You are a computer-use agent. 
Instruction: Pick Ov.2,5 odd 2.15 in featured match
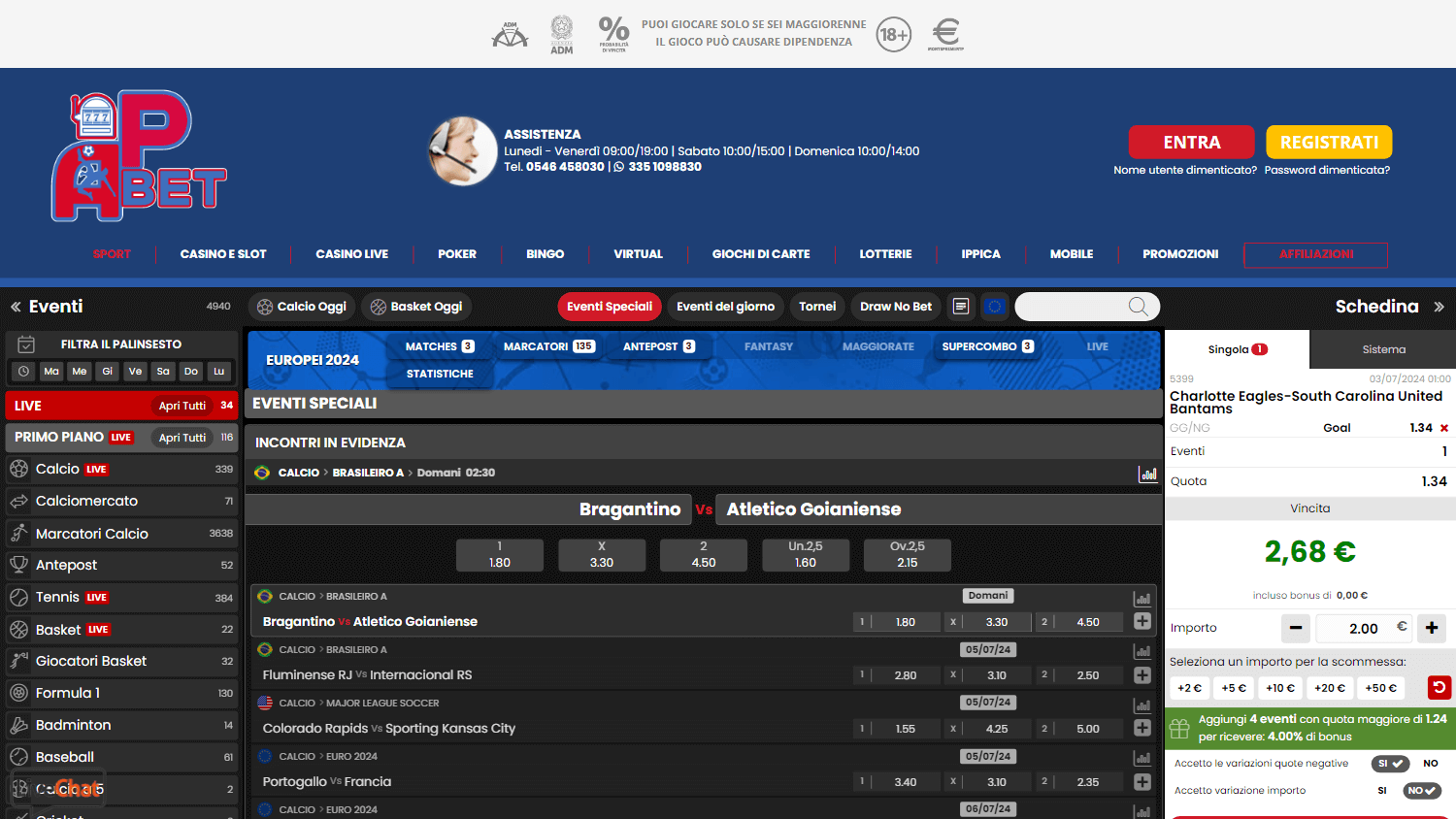point(908,555)
